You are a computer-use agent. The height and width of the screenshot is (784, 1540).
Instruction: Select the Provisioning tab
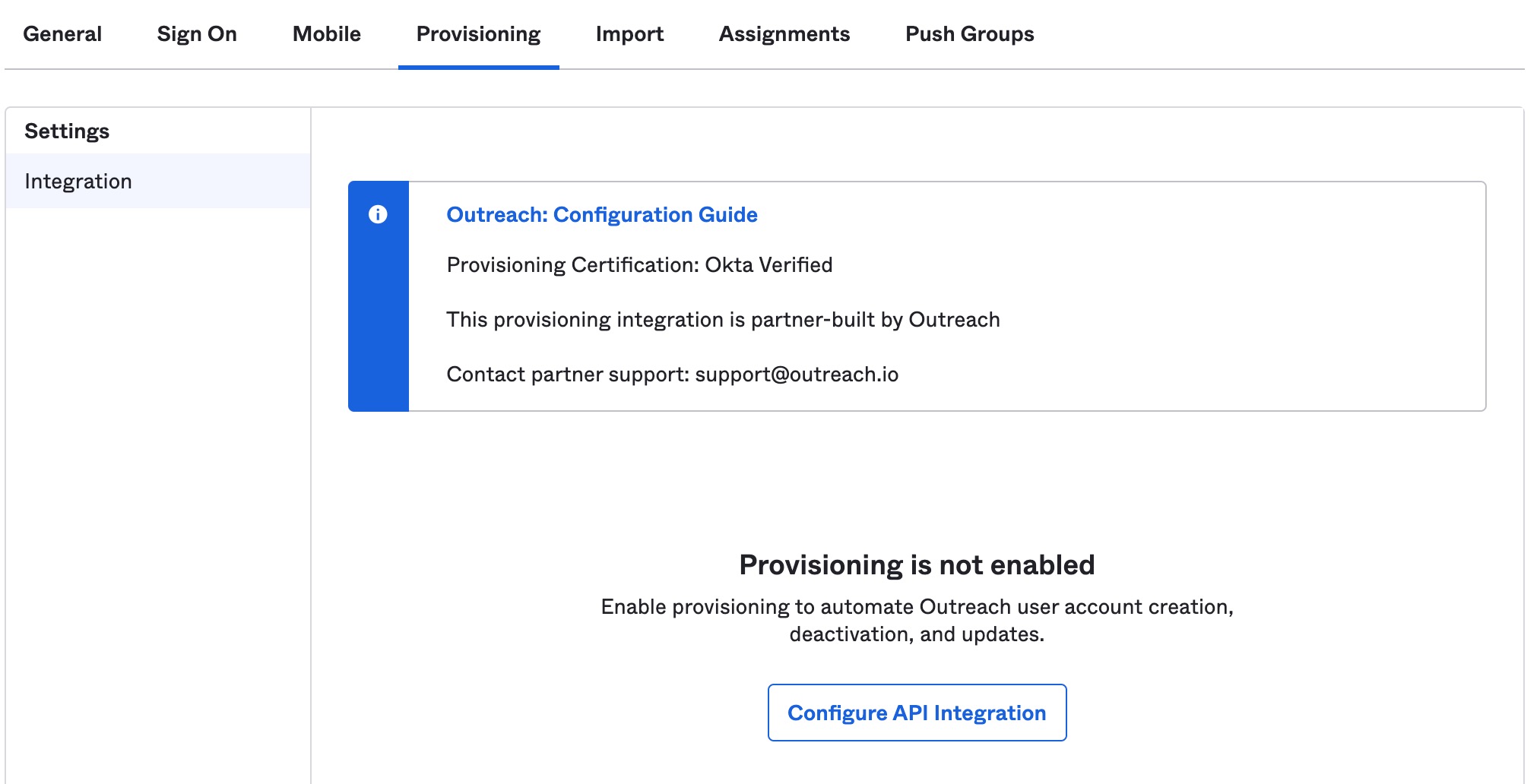tap(479, 34)
